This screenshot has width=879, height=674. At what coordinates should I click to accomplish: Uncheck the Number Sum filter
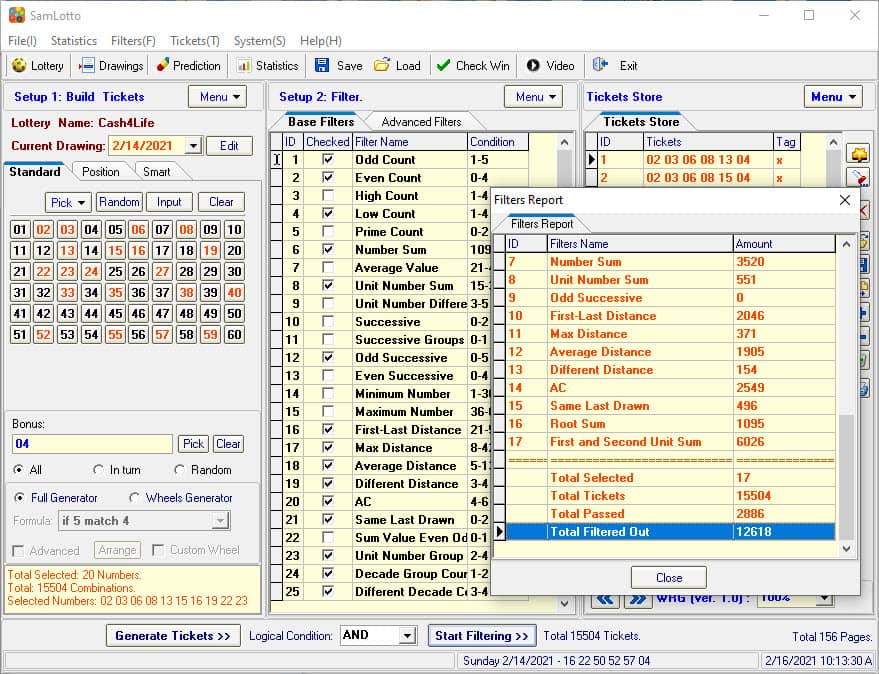pyautogui.click(x=328, y=249)
